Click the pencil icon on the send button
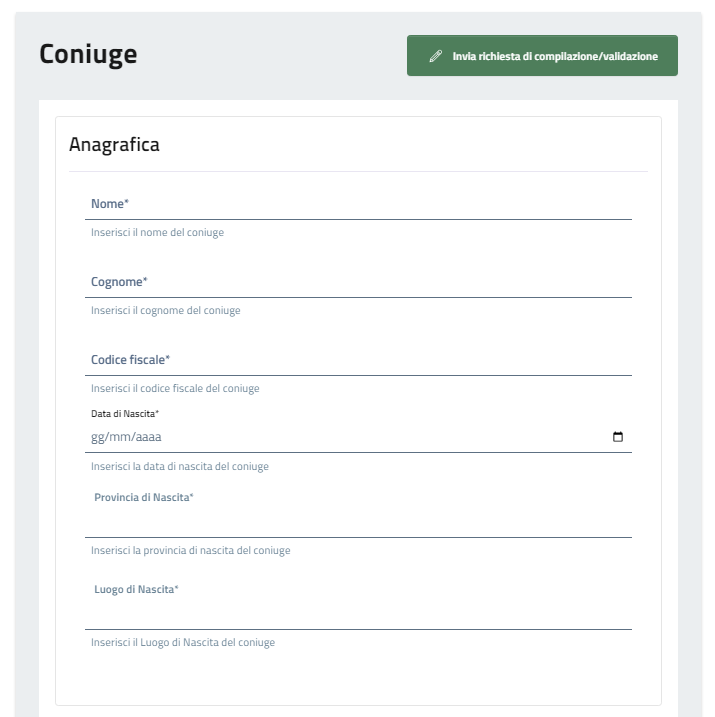715x717 pixels. tap(435, 57)
